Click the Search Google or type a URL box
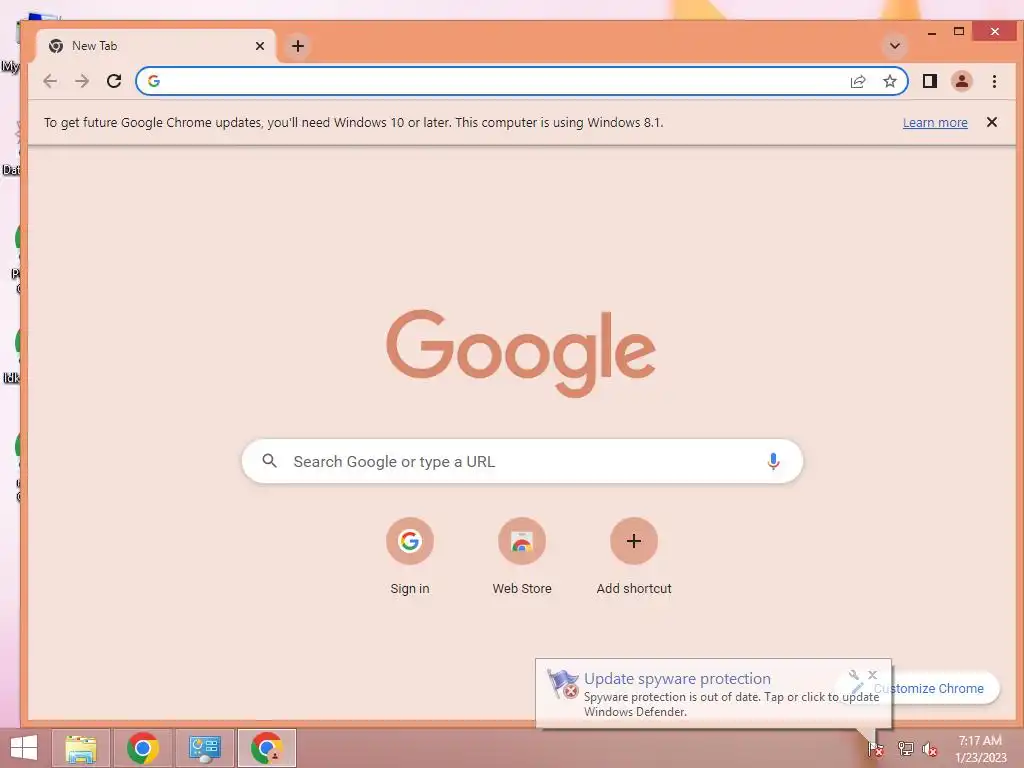The image size is (1024, 768). coord(522,462)
